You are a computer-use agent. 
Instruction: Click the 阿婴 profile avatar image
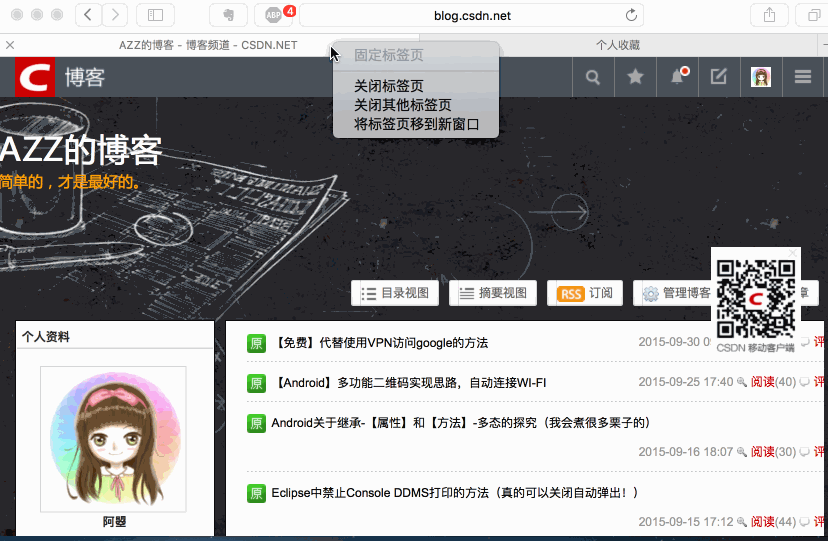pos(114,439)
